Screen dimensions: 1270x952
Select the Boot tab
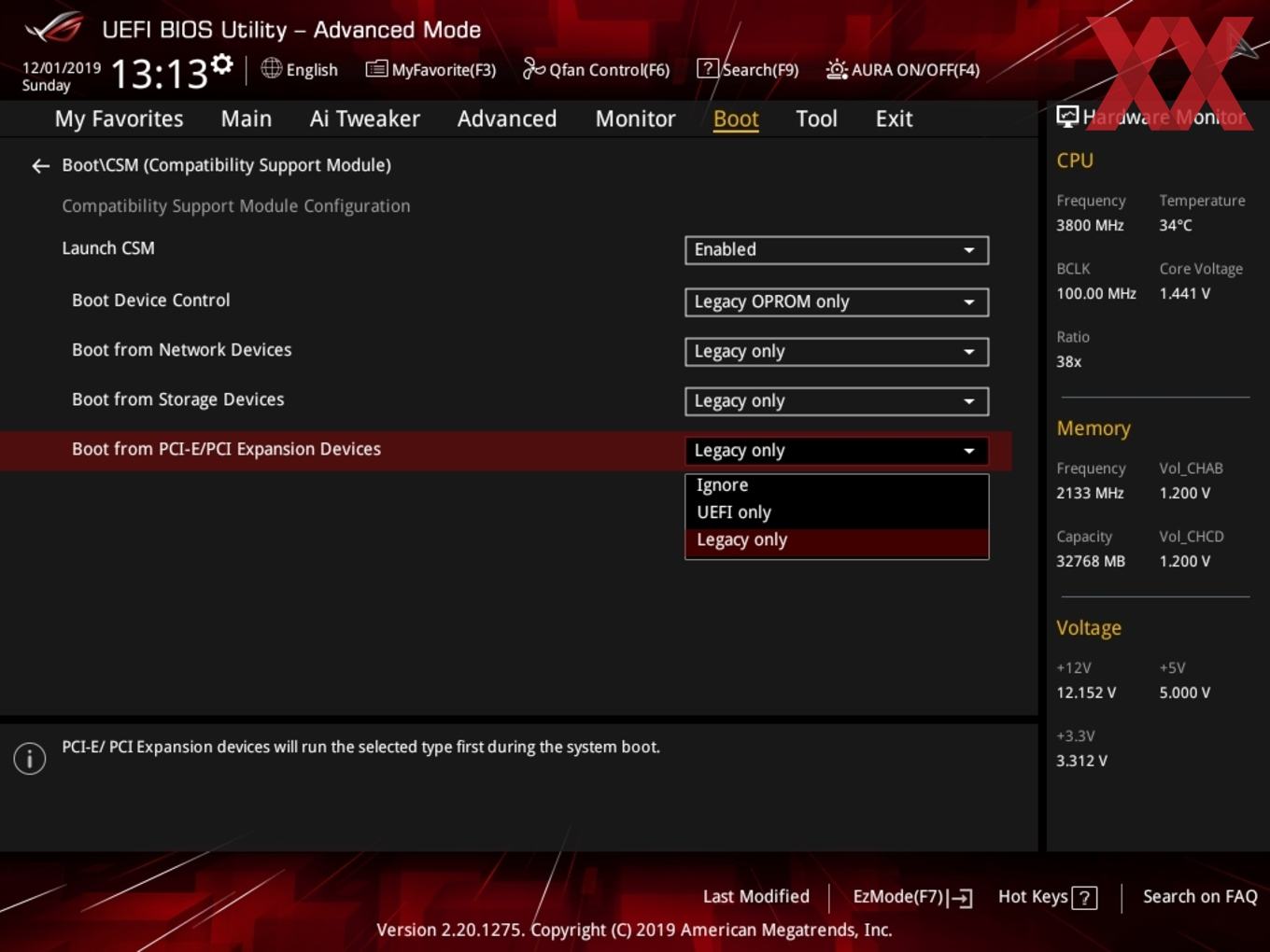coord(736,119)
